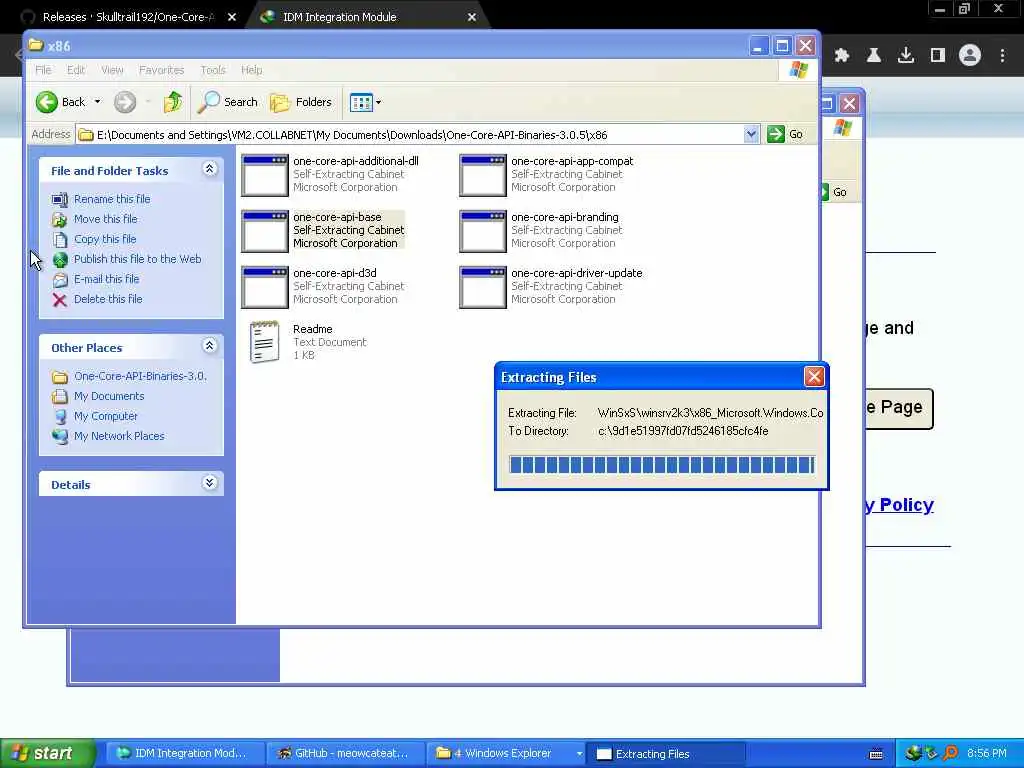
Task: Open the Views dropdown in toolbar
Action: (365, 102)
